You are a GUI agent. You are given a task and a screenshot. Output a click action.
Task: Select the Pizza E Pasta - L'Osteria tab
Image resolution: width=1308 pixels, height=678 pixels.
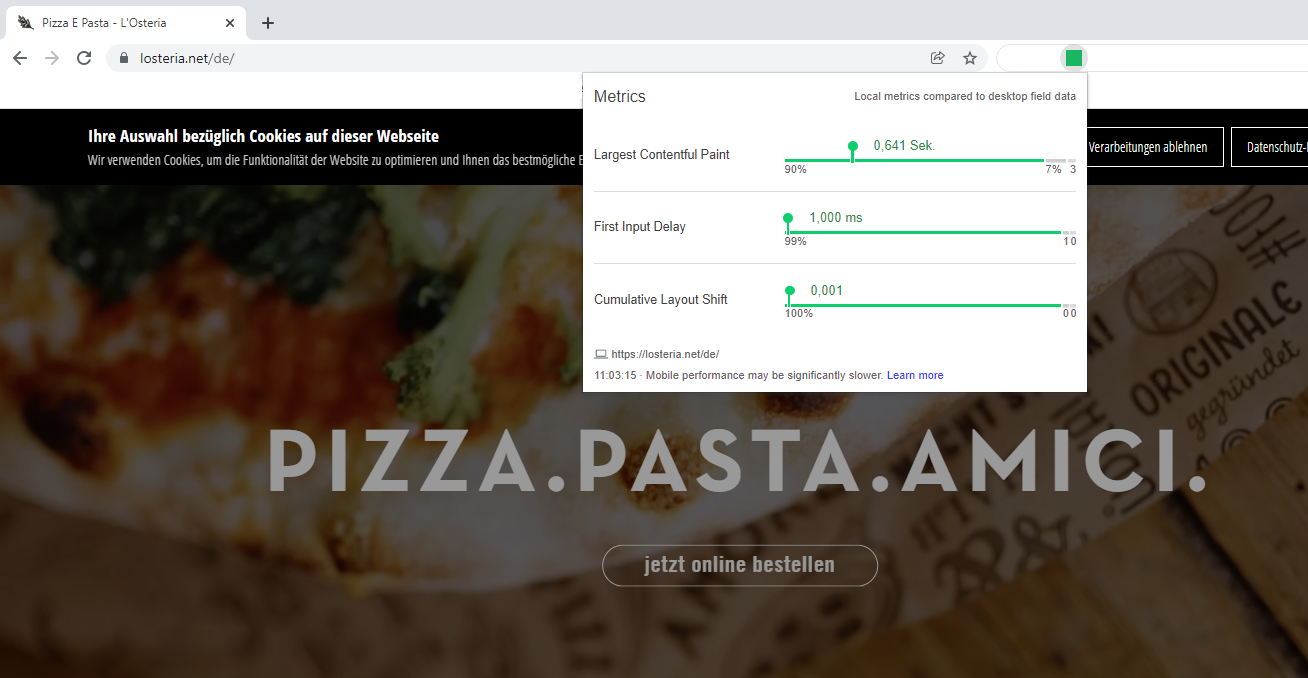tap(125, 23)
